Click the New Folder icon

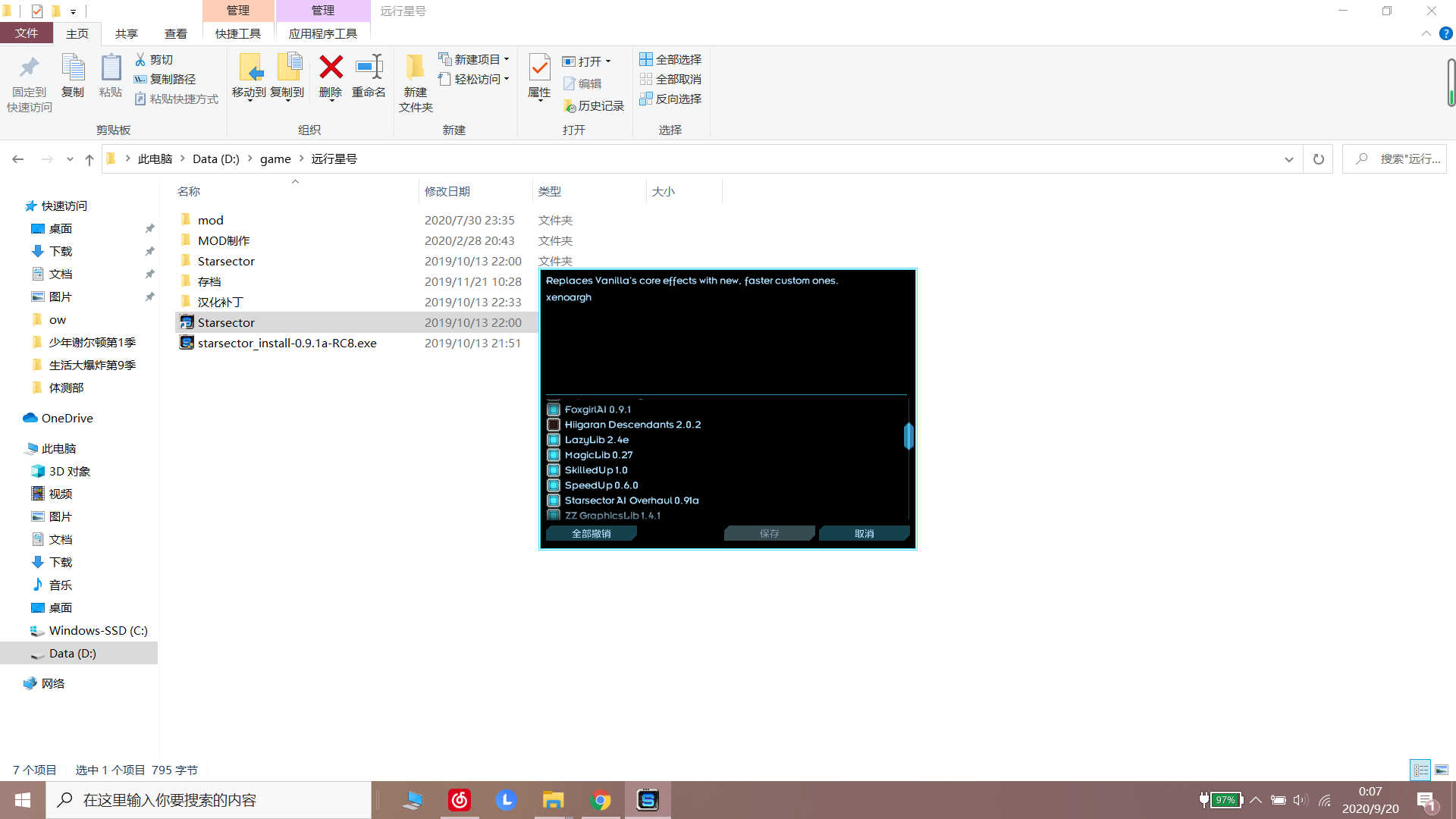click(415, 68)
